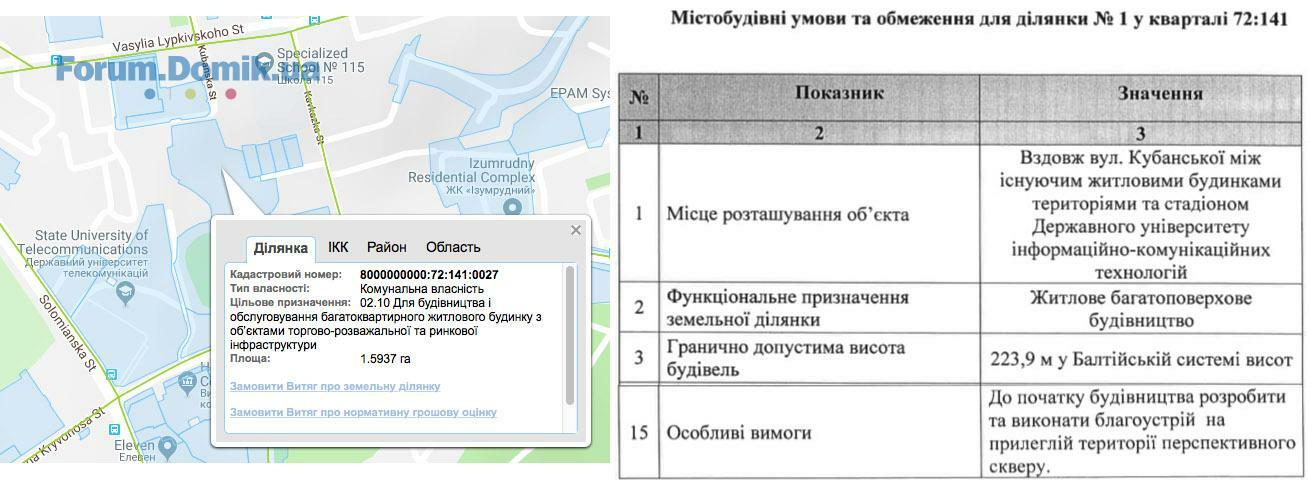Select the bus stop icon on Solomianska St
The width and height of the screenshot is (1309, 480).
click(x=112, y=374)
